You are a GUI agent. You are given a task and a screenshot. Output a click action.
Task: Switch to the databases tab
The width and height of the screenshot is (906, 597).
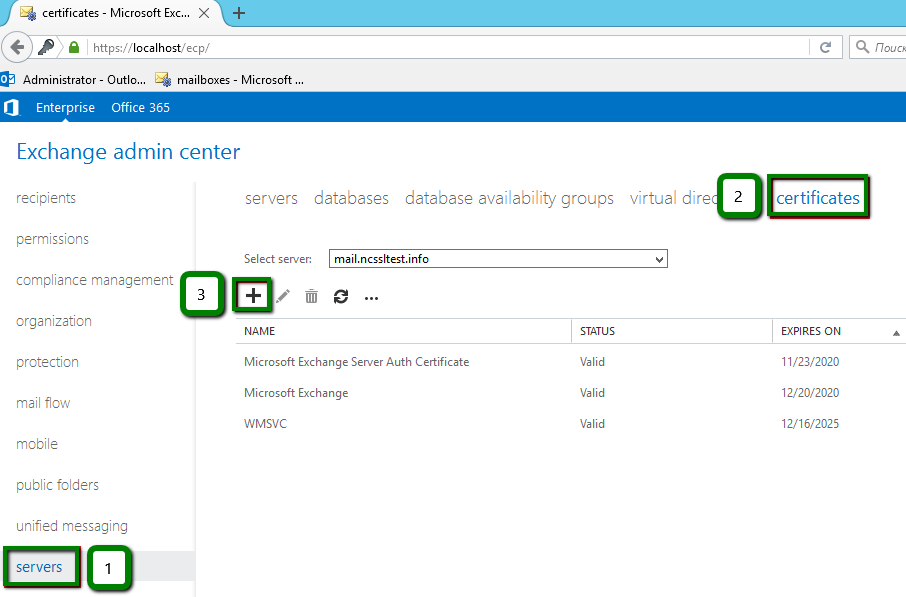(x=351, y=198)
